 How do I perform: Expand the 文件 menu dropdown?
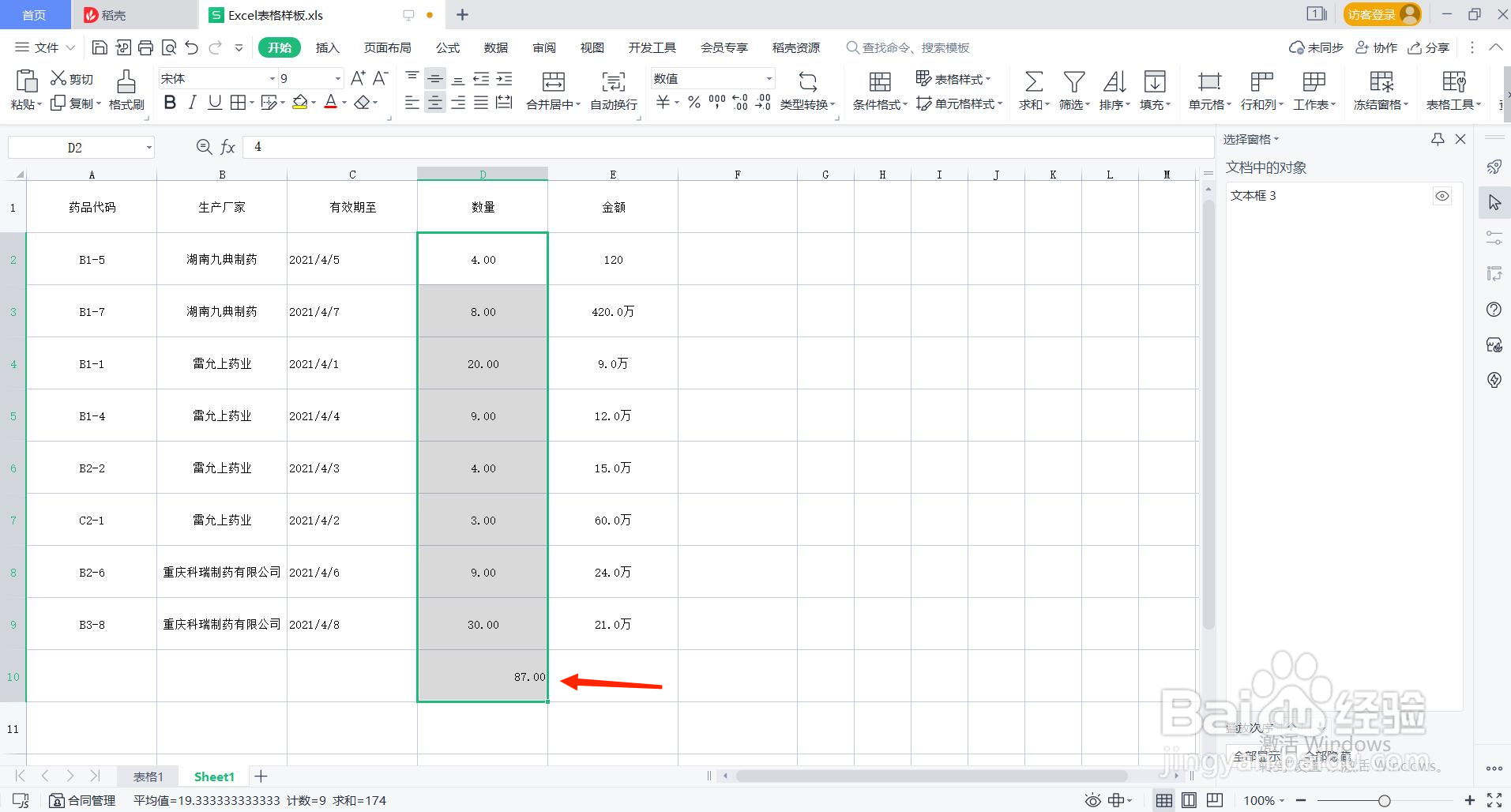[x=70, y=48]
